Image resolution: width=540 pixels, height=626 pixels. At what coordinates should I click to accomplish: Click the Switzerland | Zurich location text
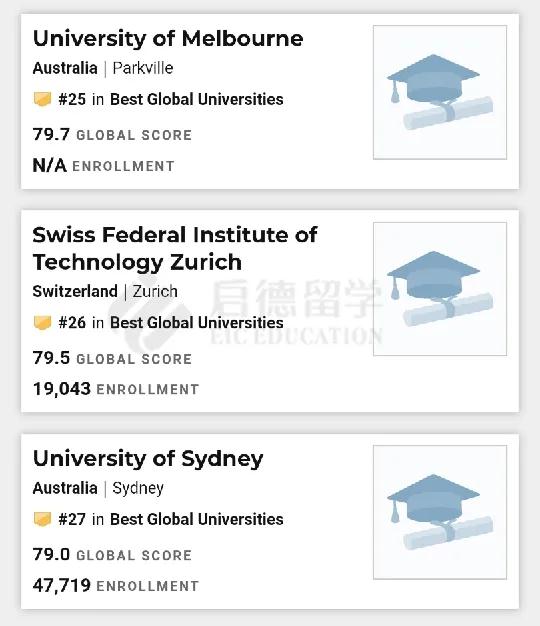coord(105,291)
